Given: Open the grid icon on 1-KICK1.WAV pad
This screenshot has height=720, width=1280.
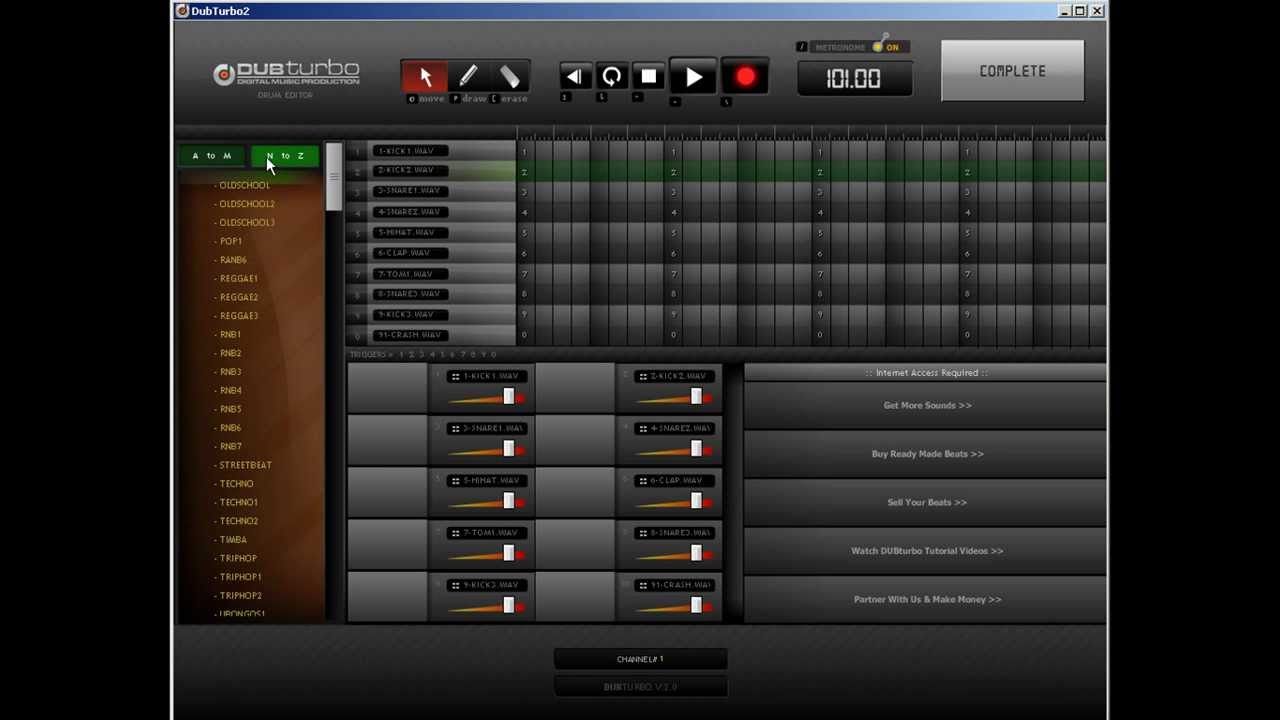Looking at the screenshot, I should [456, 376].
